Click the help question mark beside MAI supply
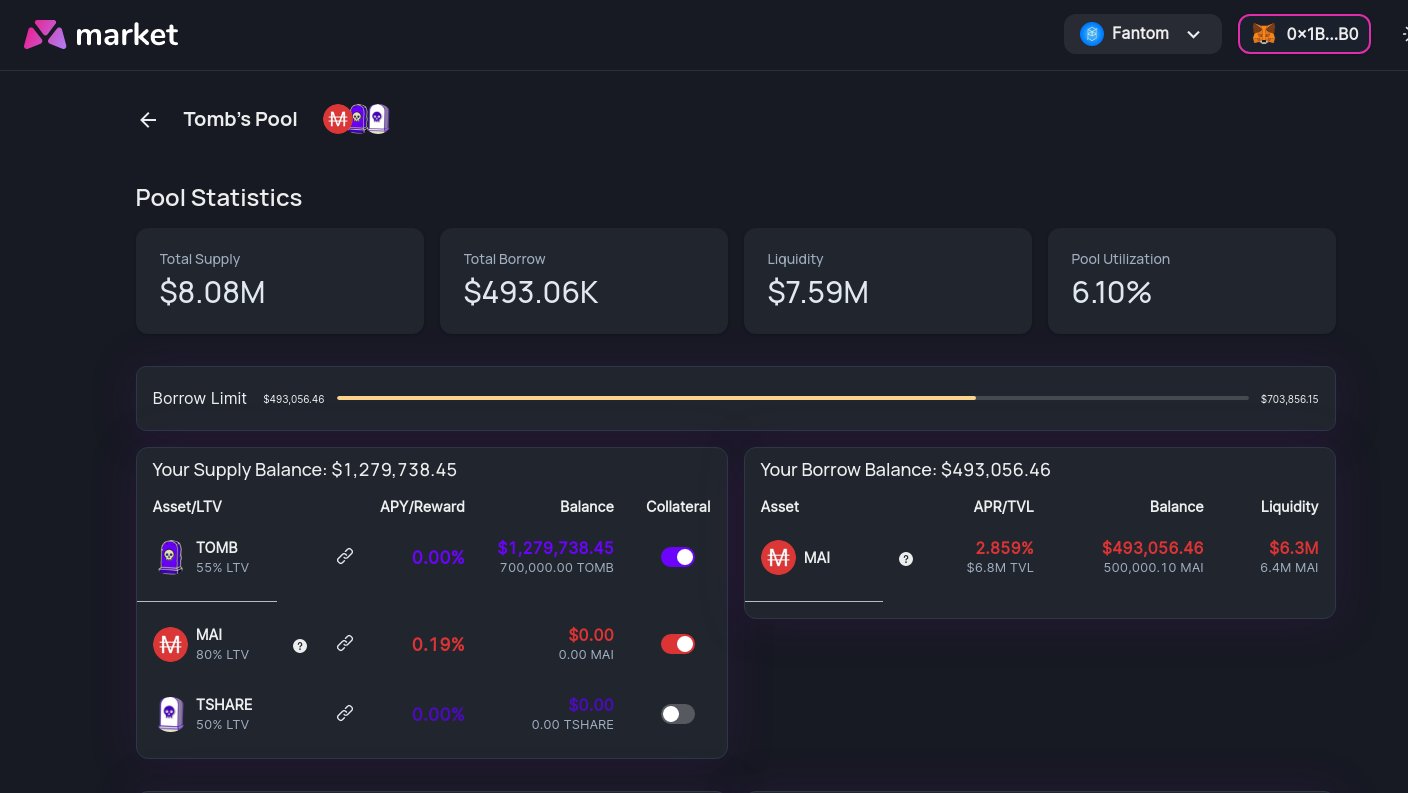The width and height of the screenshot is (1408, 793). click(x=300, y=646)
